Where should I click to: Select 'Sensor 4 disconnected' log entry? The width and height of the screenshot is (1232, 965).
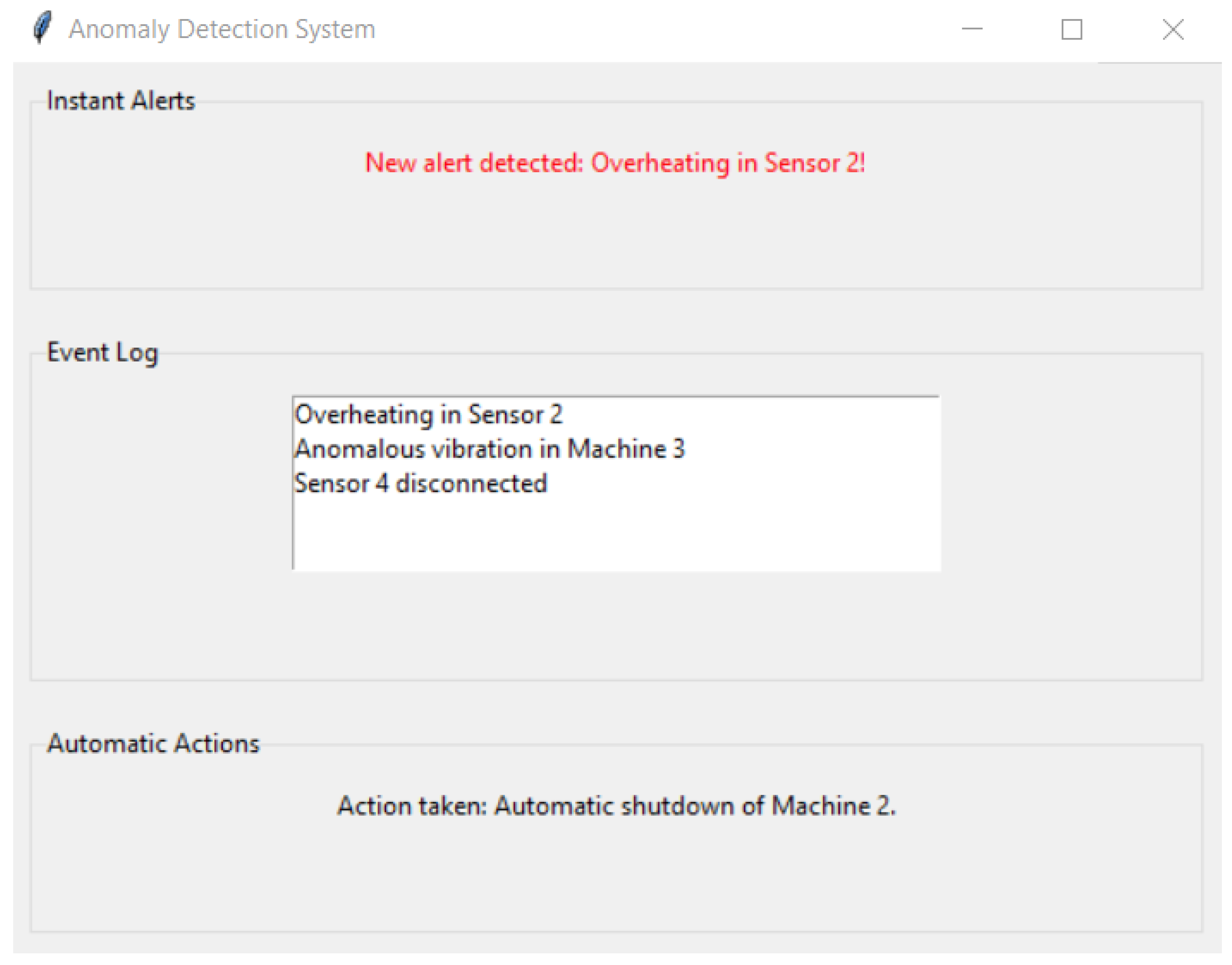pos(420,484)
